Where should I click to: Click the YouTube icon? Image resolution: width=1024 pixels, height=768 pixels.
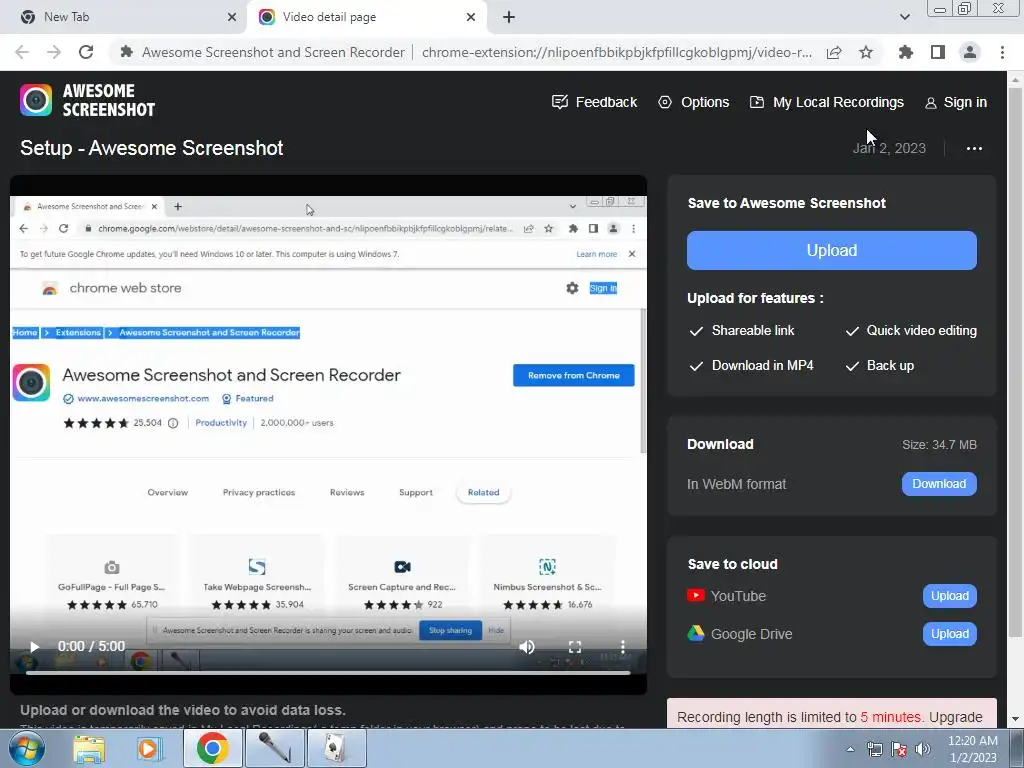(x=696, y=596)
